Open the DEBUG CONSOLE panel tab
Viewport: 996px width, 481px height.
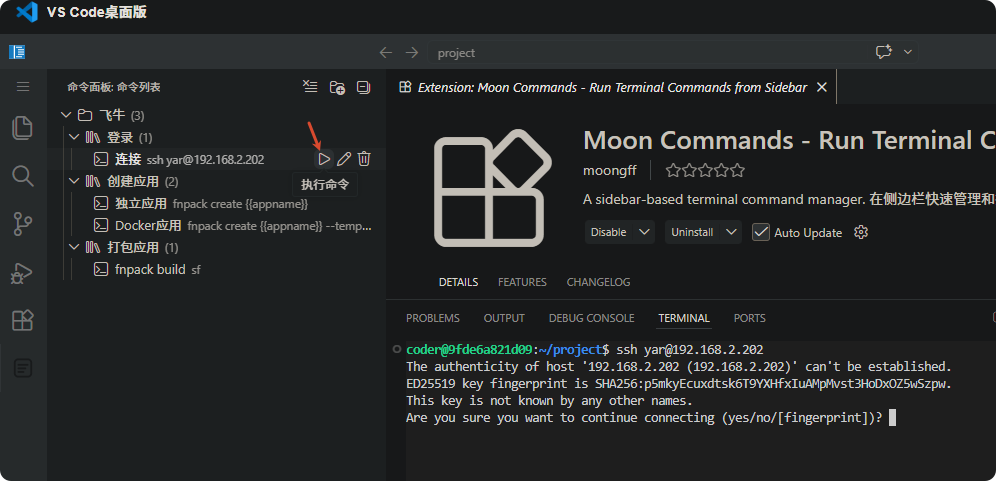coord(591,318)
